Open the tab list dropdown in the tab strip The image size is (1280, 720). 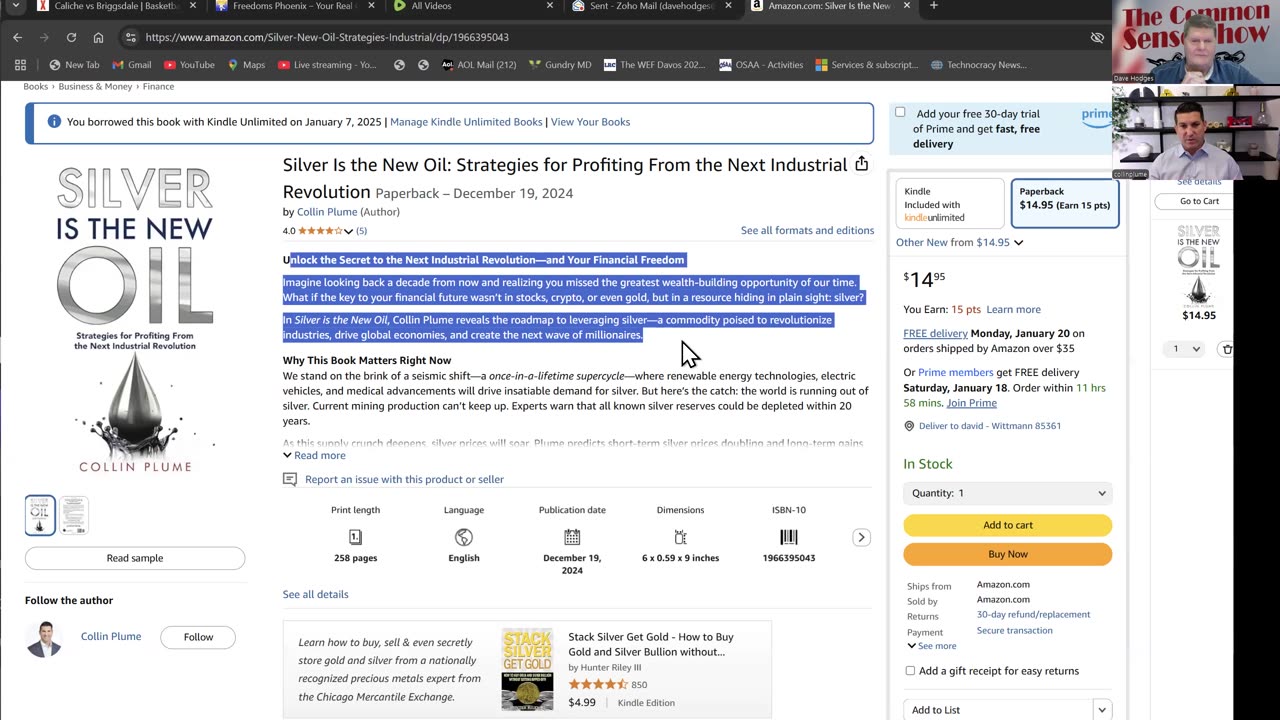coord(15,6)
